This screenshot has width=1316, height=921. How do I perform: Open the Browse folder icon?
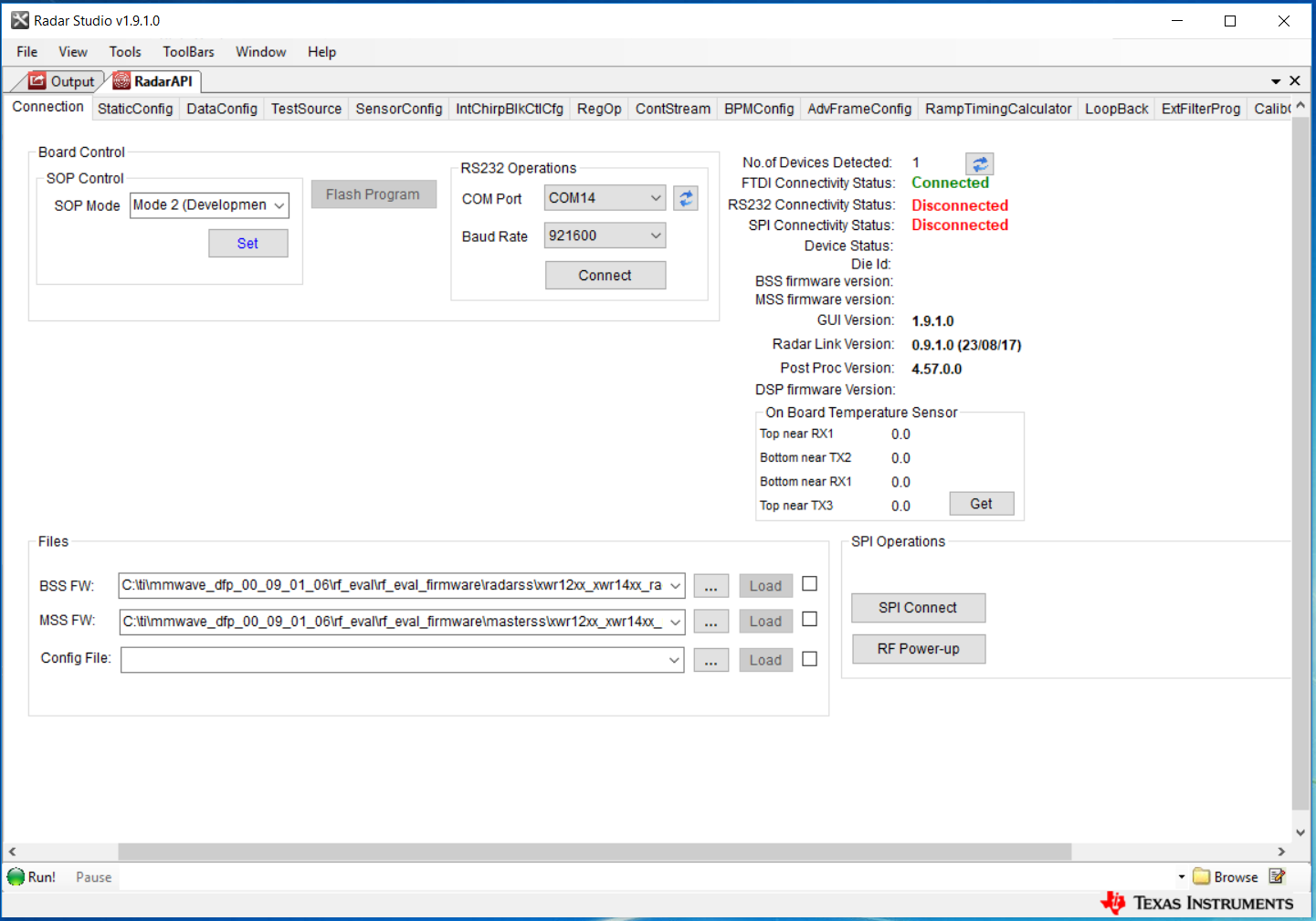point(1201,877)
